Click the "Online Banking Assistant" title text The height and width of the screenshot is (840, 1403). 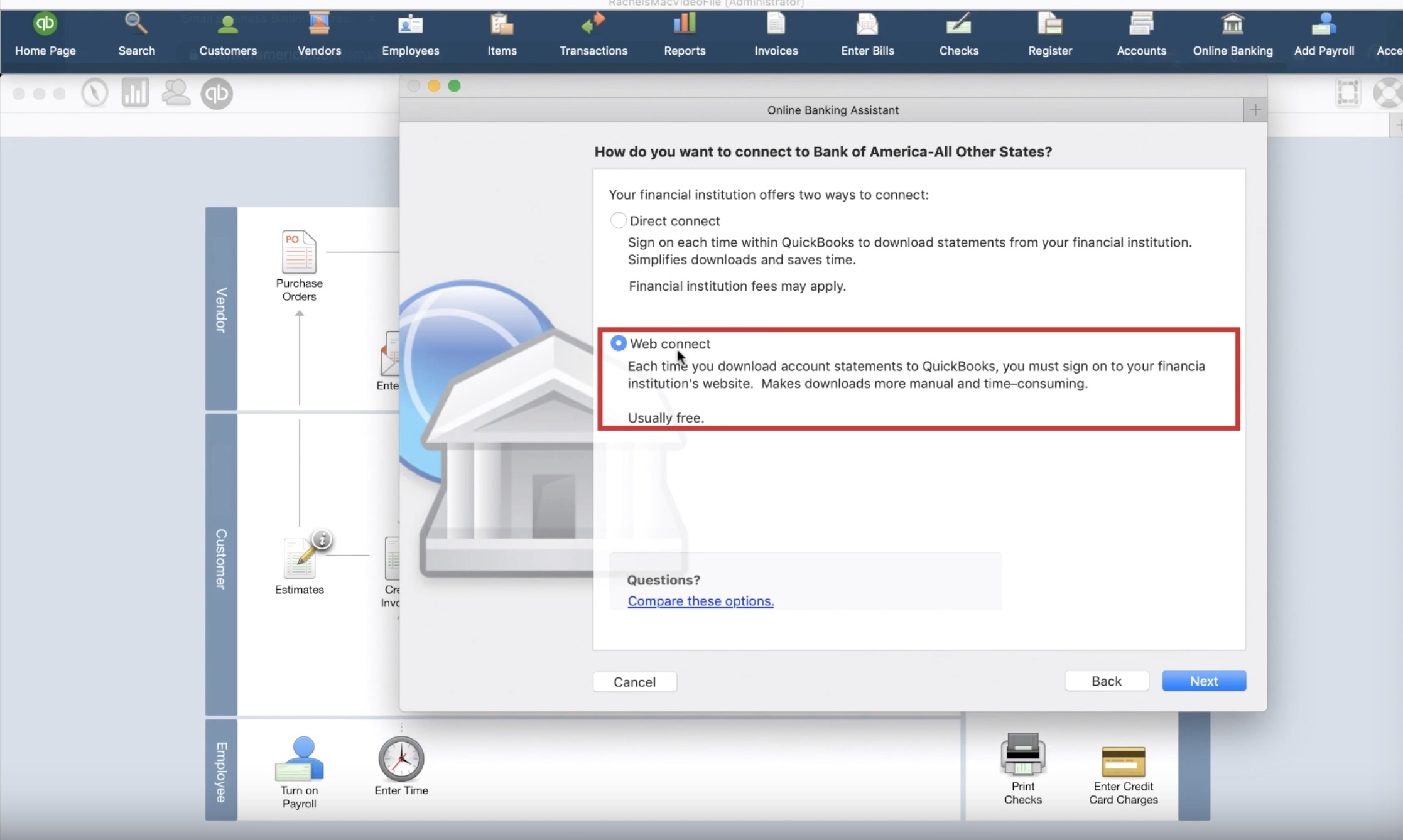[x=833, y=110]
